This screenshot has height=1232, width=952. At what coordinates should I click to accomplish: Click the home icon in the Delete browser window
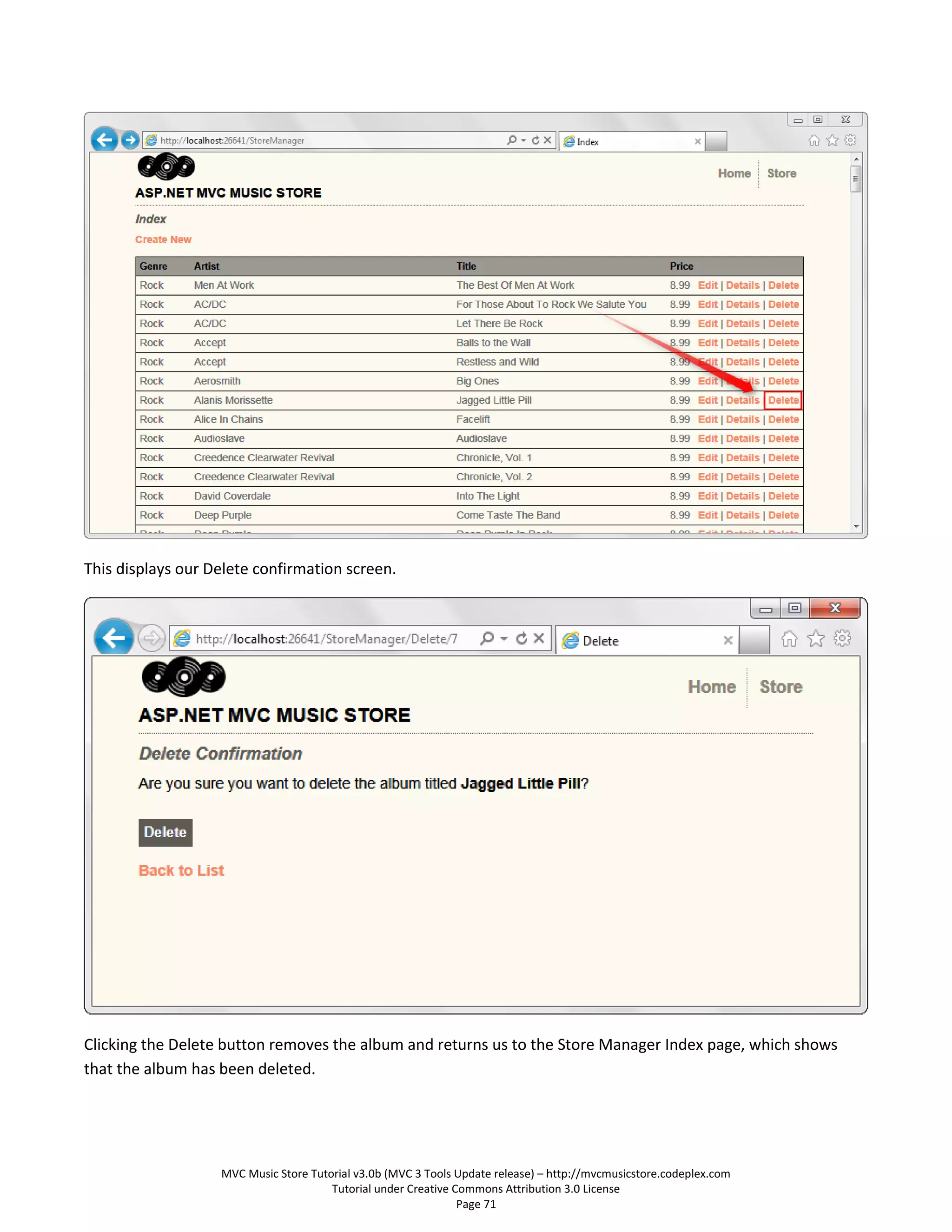pyautogui.click(x=789, y=639)
